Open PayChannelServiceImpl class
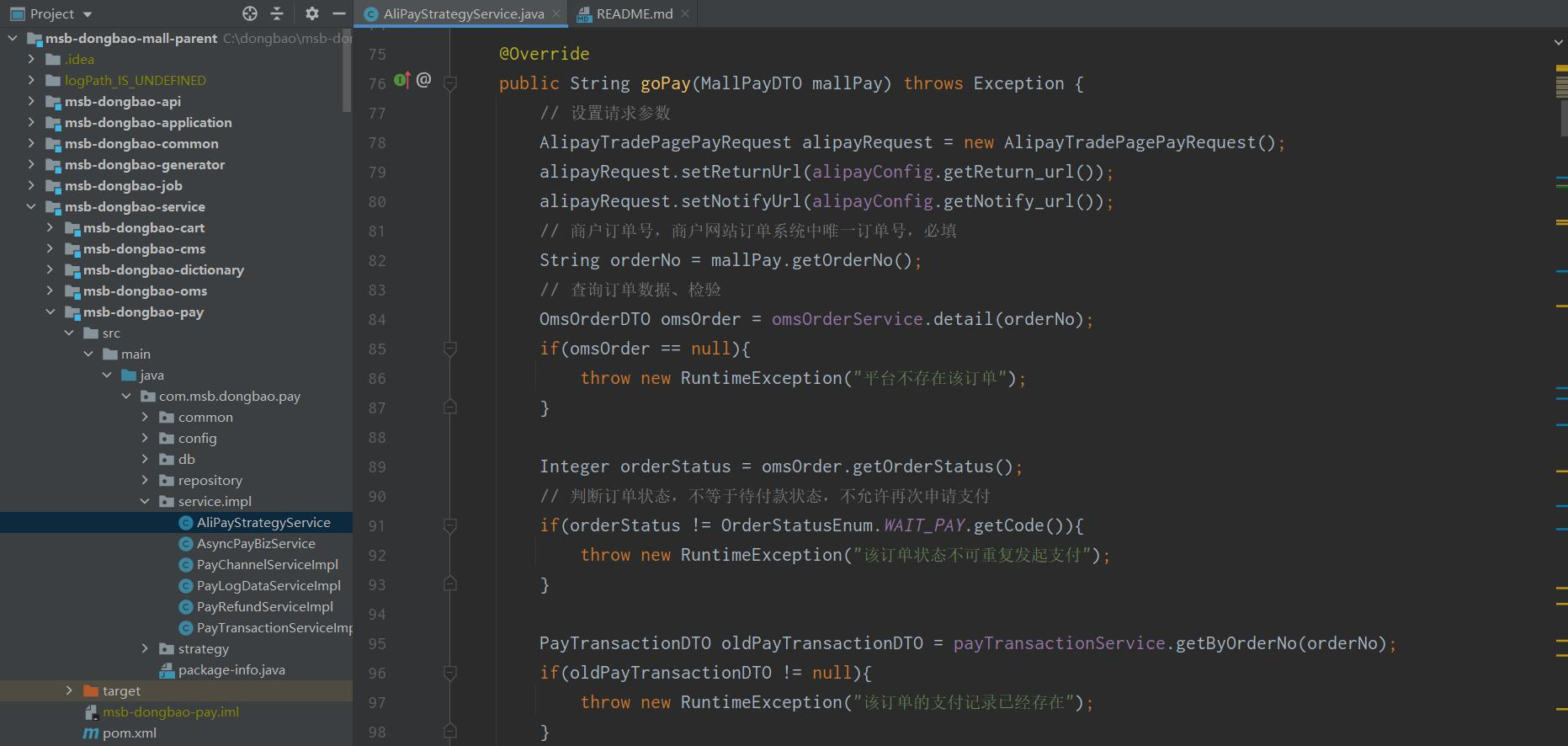 (268, 564)
